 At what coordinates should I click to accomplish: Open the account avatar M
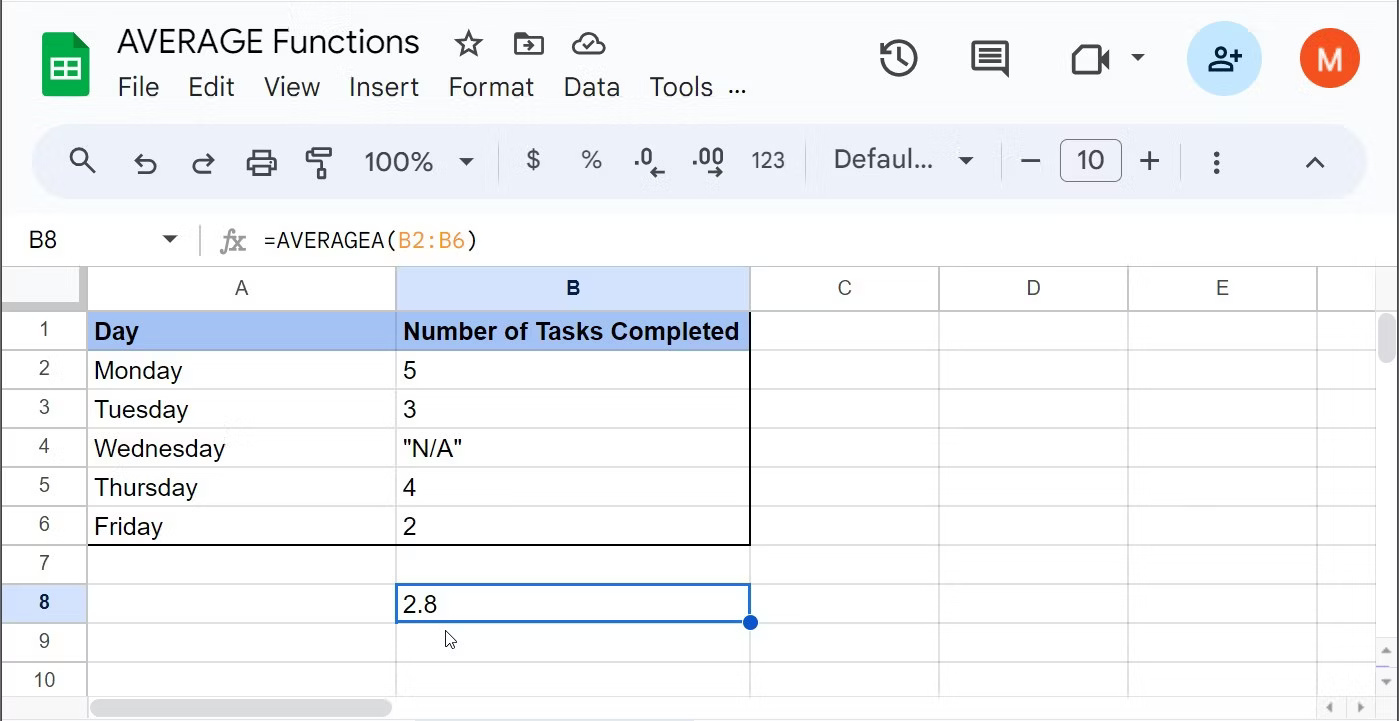click(1329, 58)
